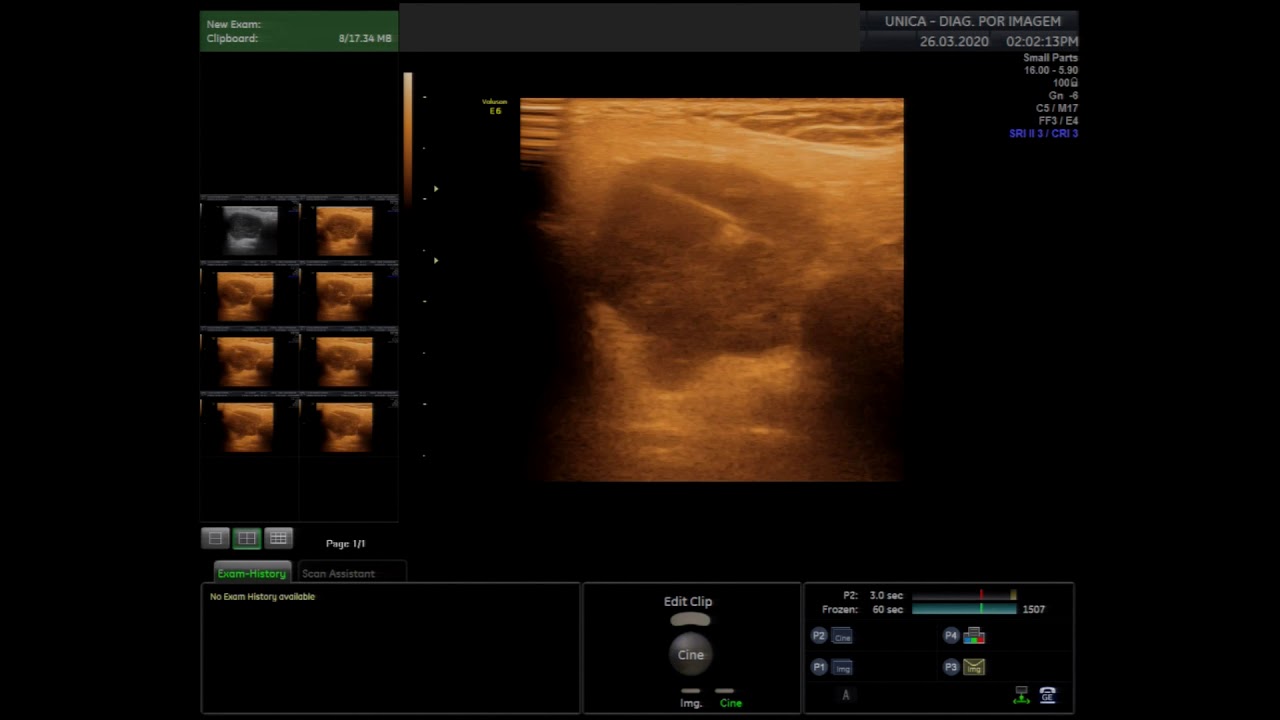1280x720 pixels.
Task: Click the green network connection icon
Action: (x=1021, y=695)
